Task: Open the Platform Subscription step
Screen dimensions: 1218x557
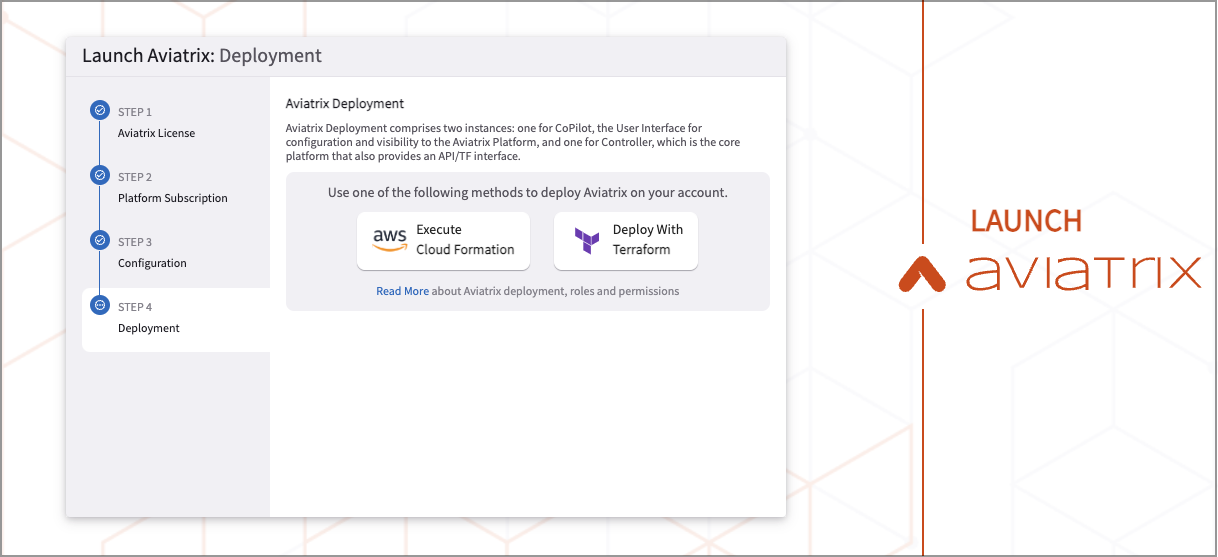Action: pyautogui.click(x=172, y=198)
